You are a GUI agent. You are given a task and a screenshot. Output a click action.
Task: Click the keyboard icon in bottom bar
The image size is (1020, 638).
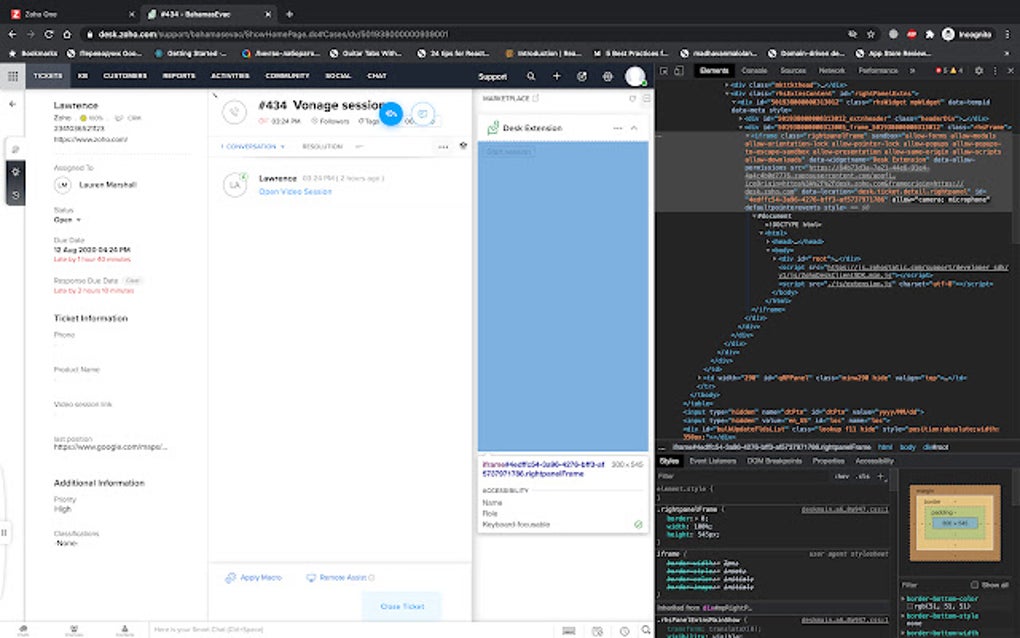tap(569, 631)
